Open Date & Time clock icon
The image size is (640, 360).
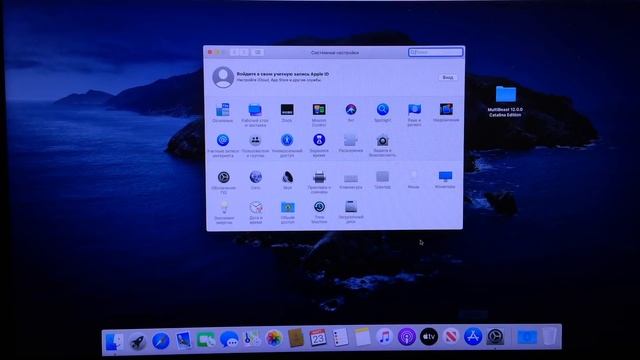coord(256,207)
